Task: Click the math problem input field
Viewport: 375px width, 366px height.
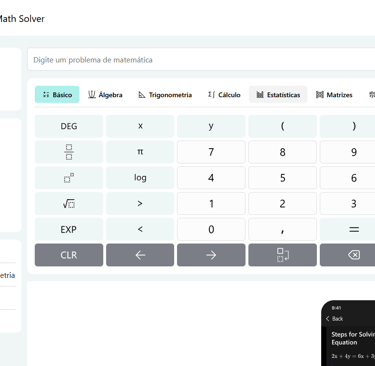Action: 201,60
